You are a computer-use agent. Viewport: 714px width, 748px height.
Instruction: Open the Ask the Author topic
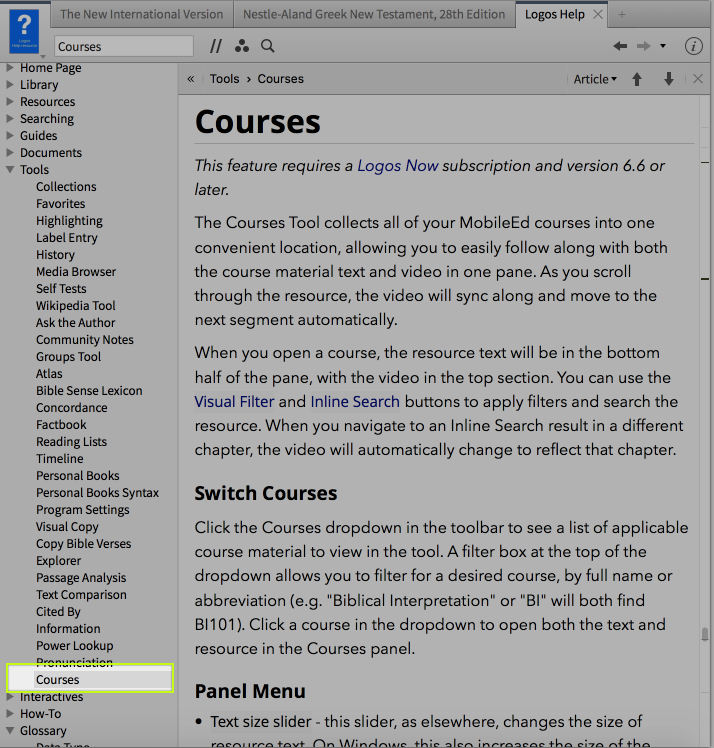pos(75,322)
